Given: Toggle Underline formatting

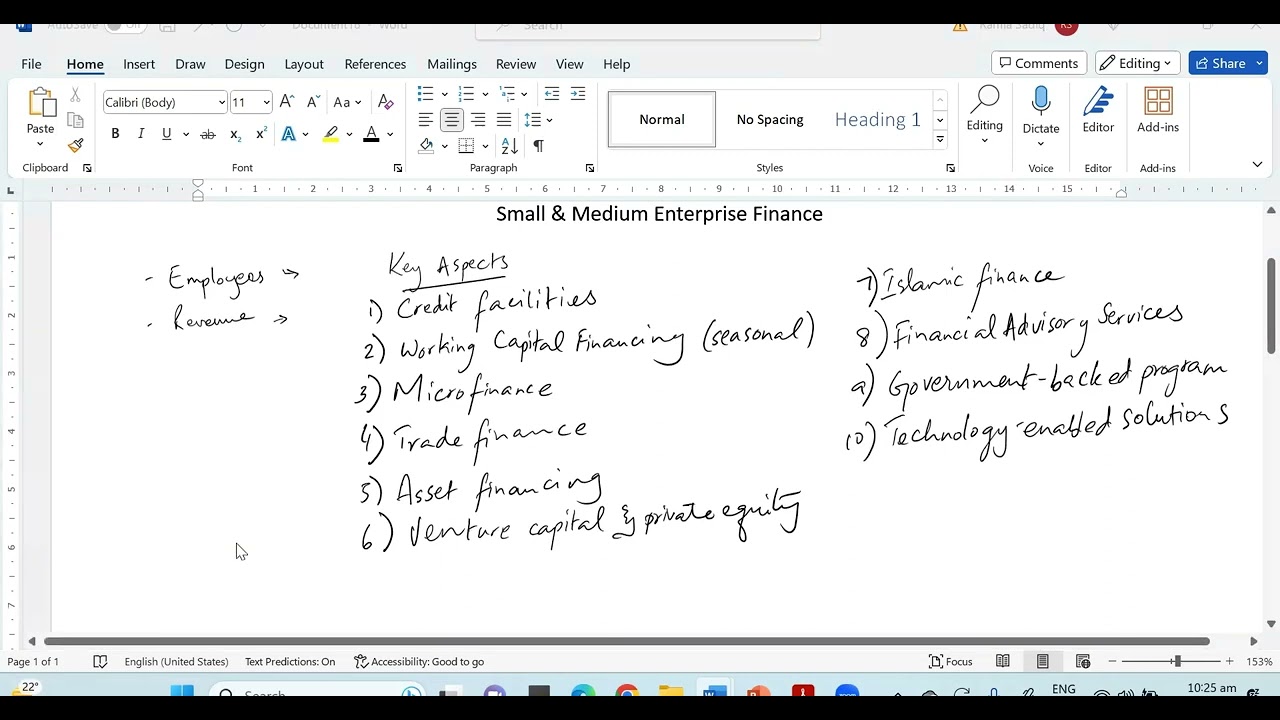Looking at the screenshot, I should (x=166, y=134).
